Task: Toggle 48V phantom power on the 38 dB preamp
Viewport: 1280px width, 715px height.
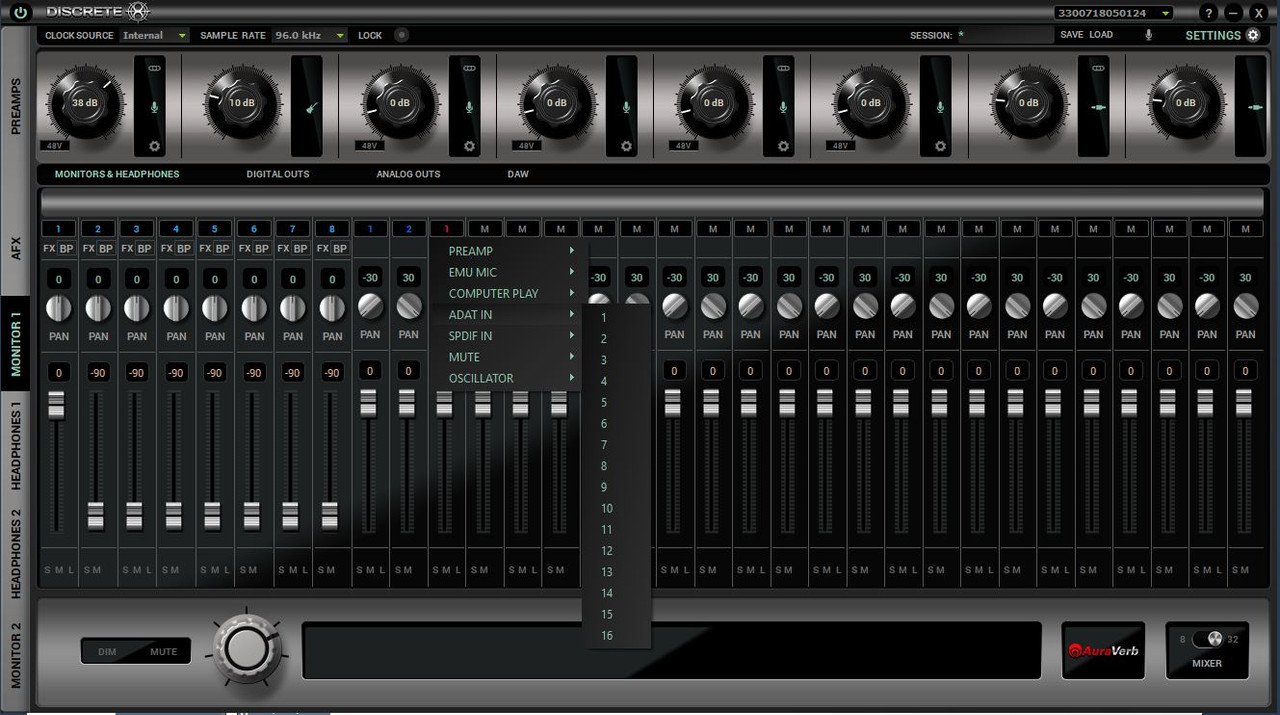Action: [x=54, y=146]
